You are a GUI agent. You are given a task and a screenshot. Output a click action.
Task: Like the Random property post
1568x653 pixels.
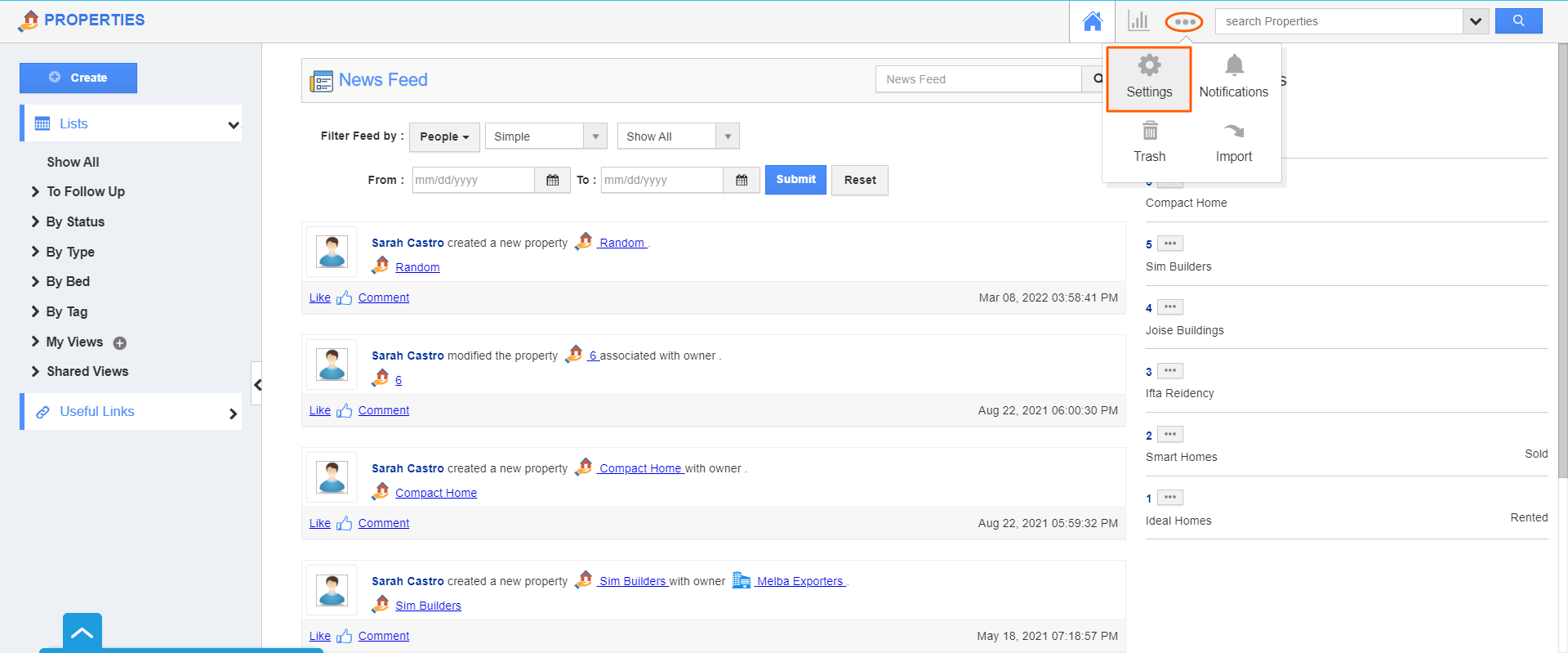[x=320, y=297]
